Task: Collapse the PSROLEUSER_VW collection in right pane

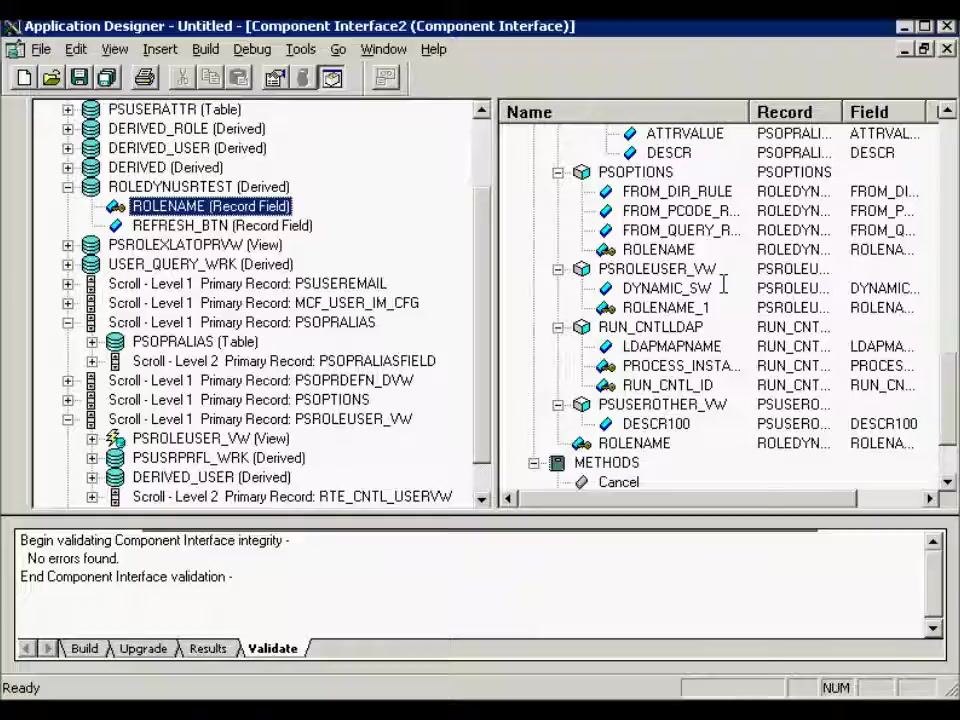Action: [x=558, y=269]
